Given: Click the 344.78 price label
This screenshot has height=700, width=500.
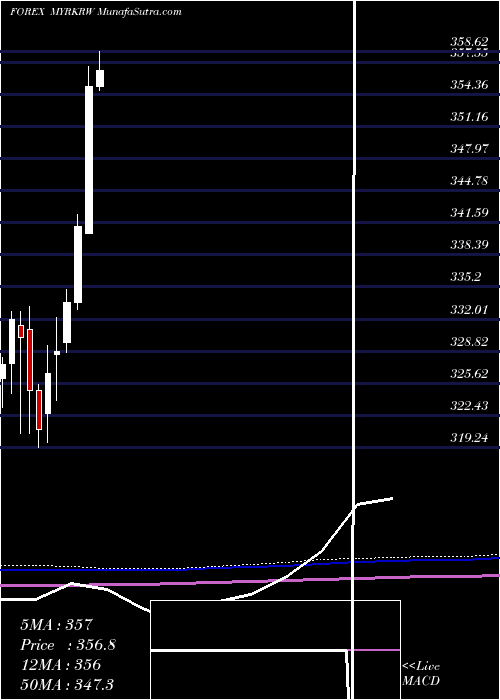Looking at the screenshot, I should tap(469, 181).
